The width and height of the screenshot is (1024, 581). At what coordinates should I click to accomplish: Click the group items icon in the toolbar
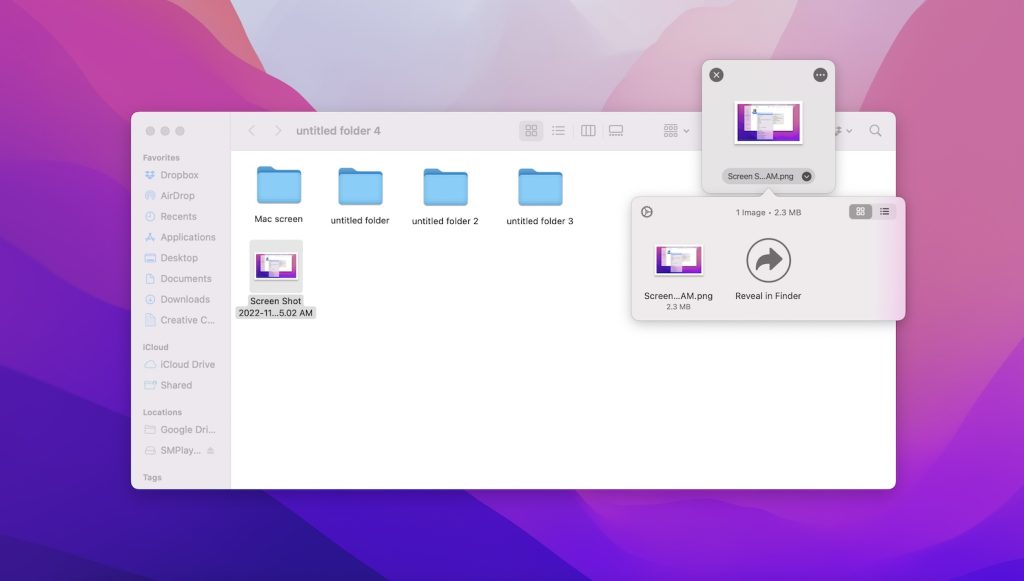point(673,130)
